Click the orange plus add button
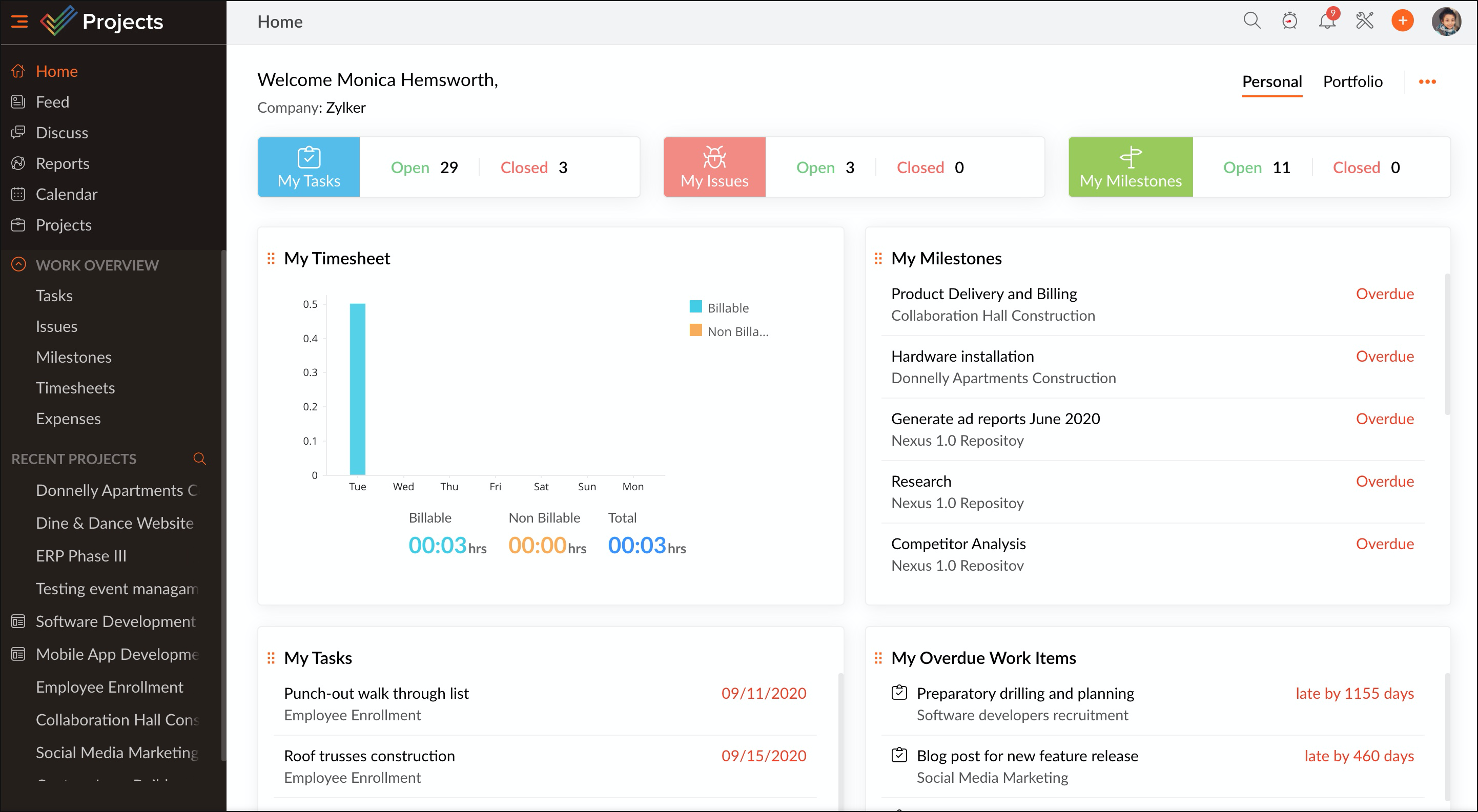 click(1402, 21)
